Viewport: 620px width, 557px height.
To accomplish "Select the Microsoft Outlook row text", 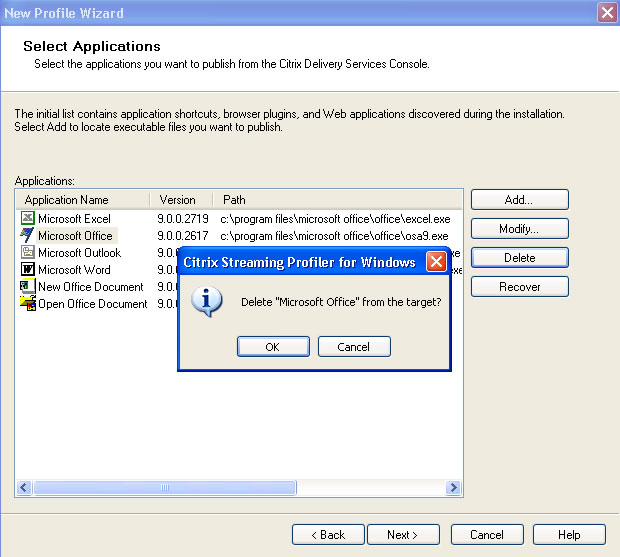I will pyautogui.click(x=79, y=253).
